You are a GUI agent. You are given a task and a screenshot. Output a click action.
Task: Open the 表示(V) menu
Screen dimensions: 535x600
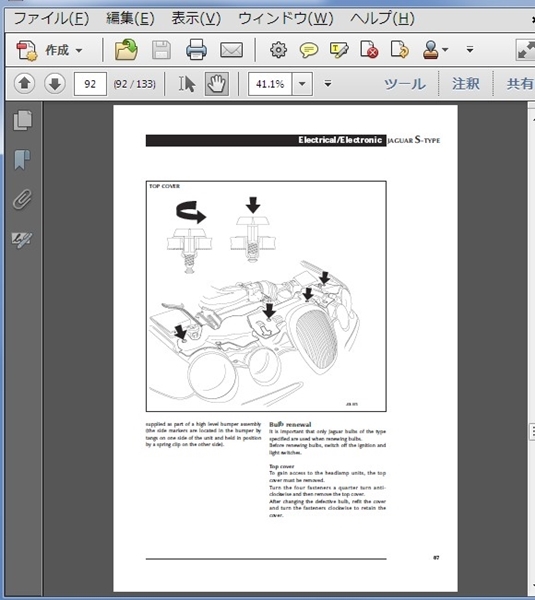pyautogui.click(x=196, y=18)
